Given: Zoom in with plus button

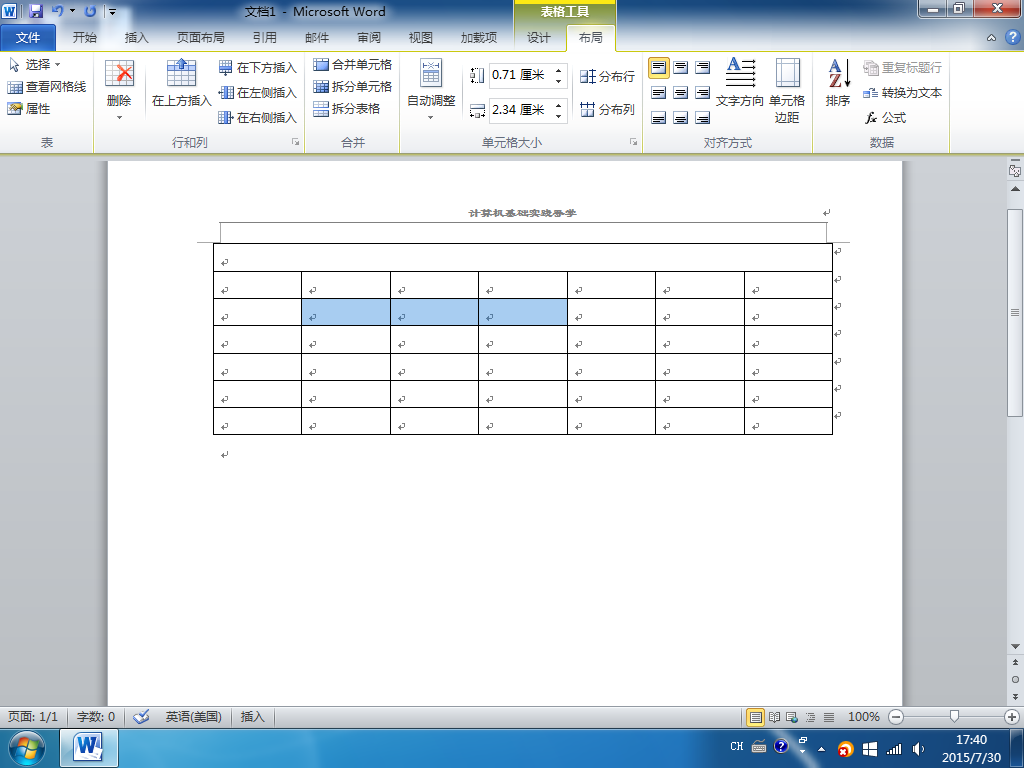Looking at the screenshot, I should [1012, 717].
